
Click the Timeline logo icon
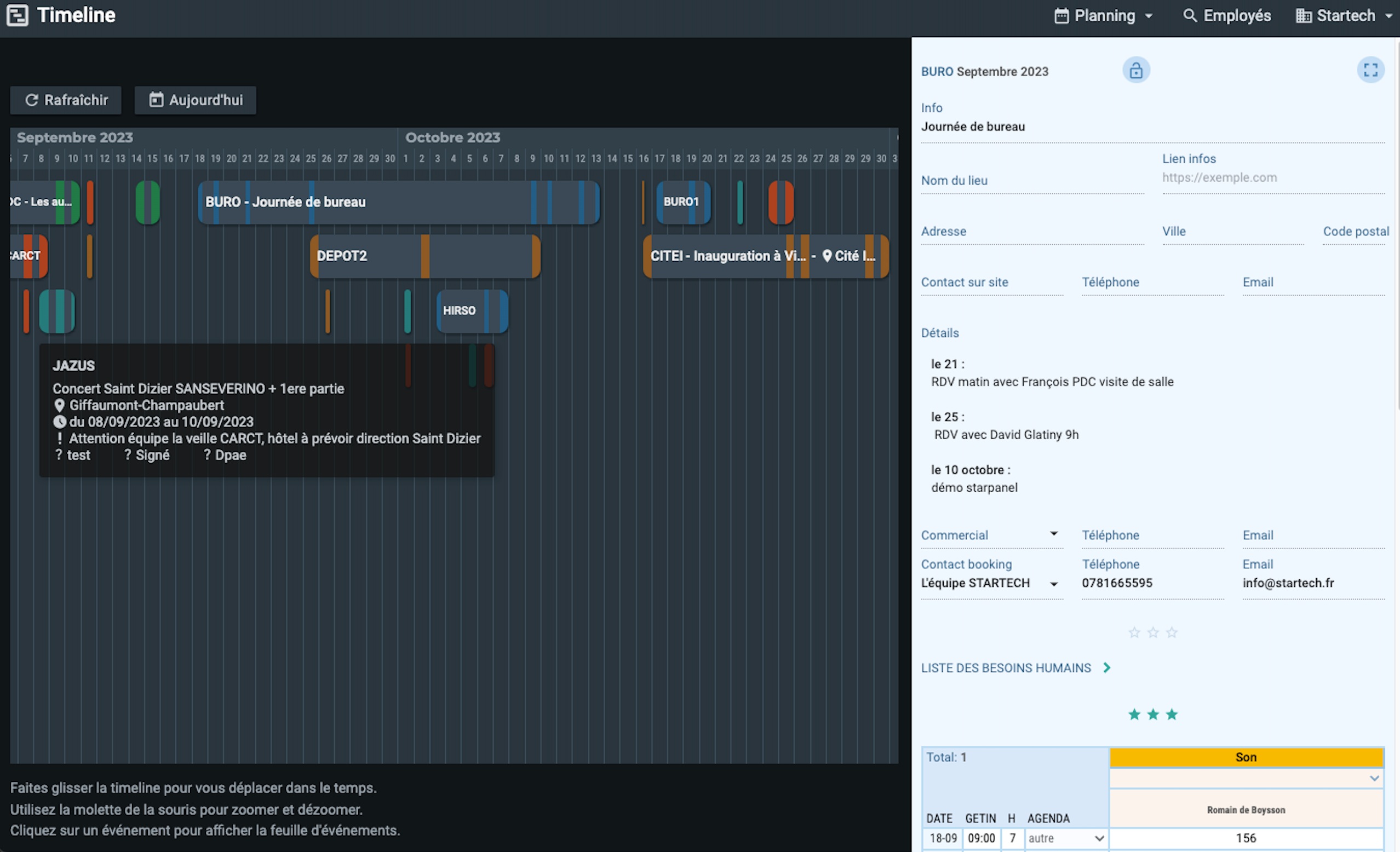(18, 15)
